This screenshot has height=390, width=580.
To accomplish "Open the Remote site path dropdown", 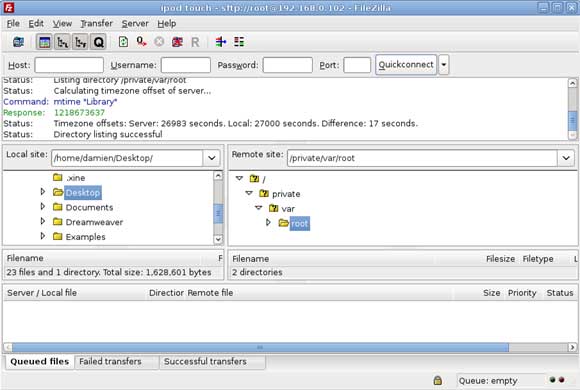I will coord(566,158).
